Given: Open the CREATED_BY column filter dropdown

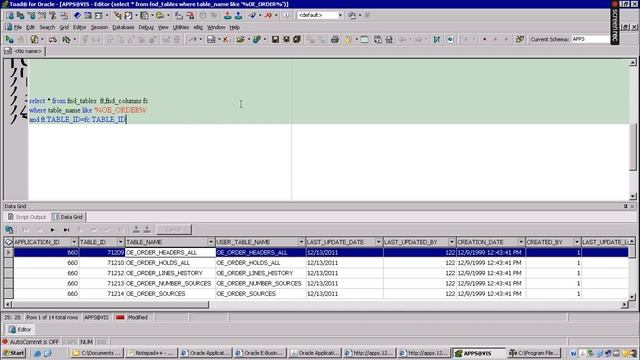Looking at the screenshot, I should 577,242.
